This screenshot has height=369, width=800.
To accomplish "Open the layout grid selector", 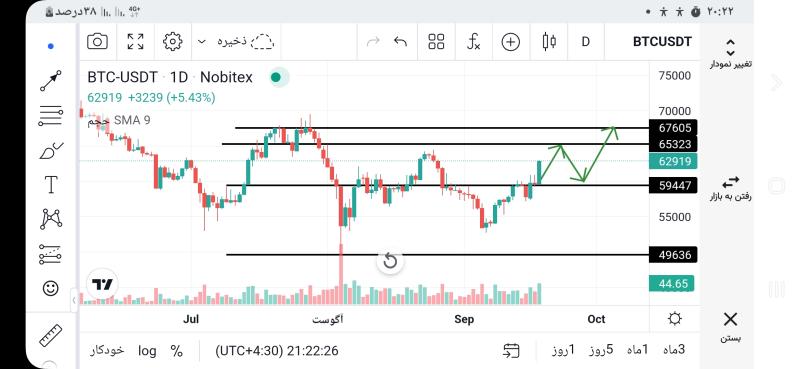I will [436, 41].
